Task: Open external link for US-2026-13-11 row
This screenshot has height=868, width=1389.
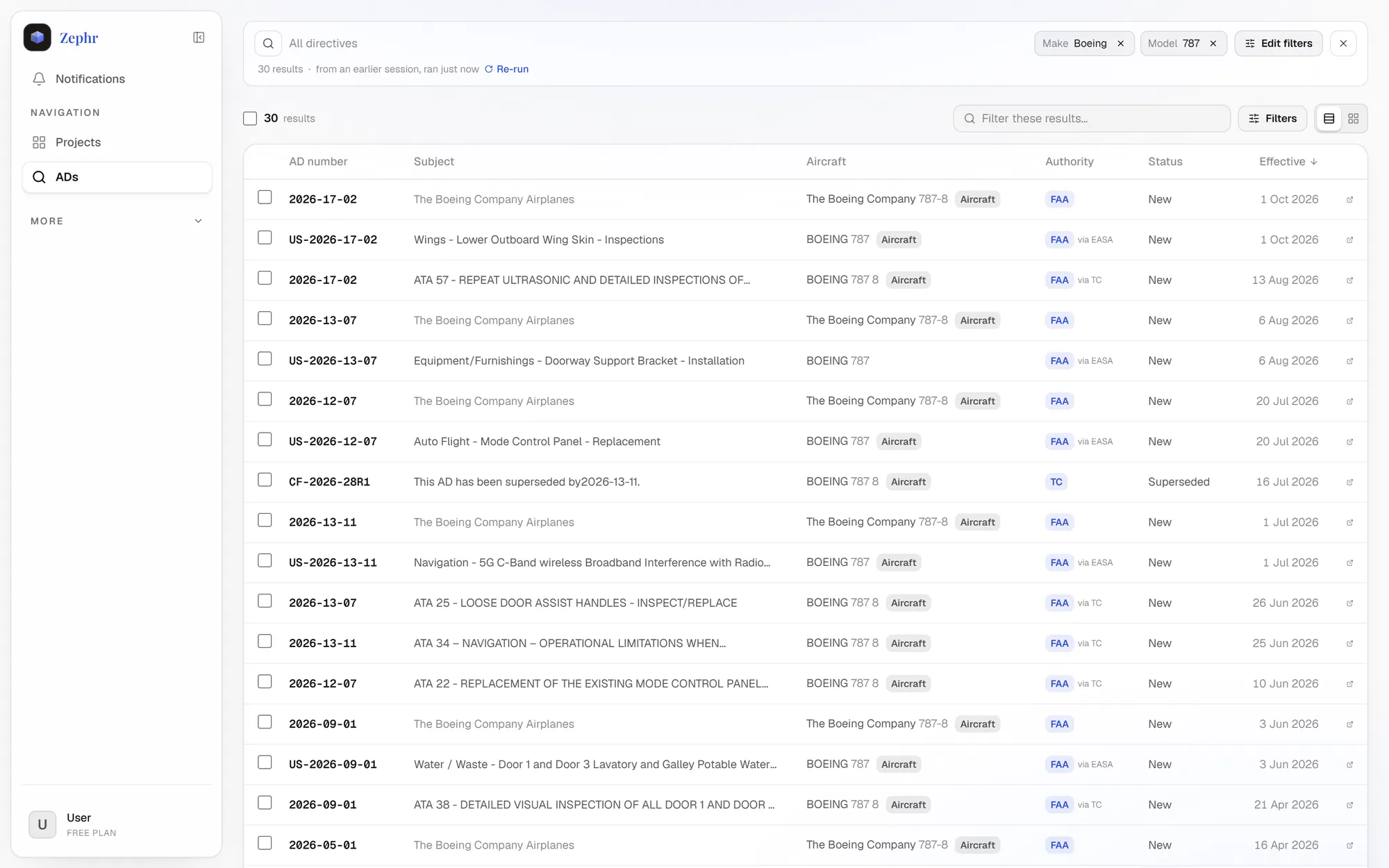Action: (x=1349, y=562)
